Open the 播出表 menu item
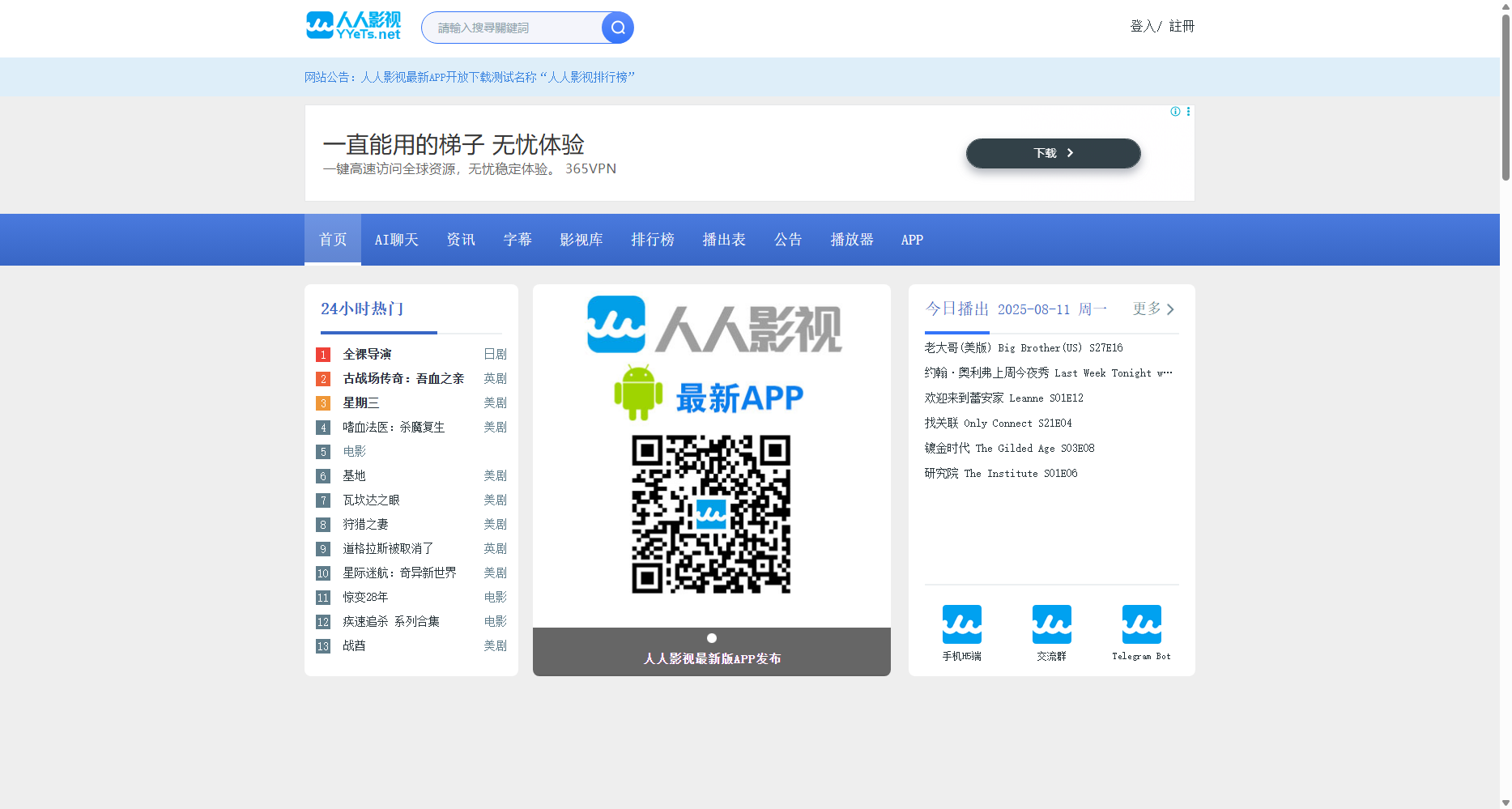This screenshot has height=809, width=1512. (x=724, y=240)
